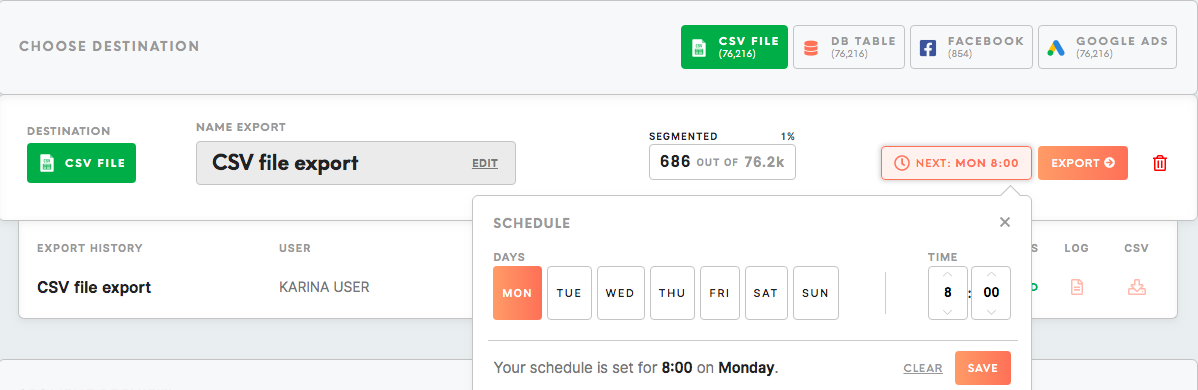Decrease the hour with down arrow

point(947,311)
